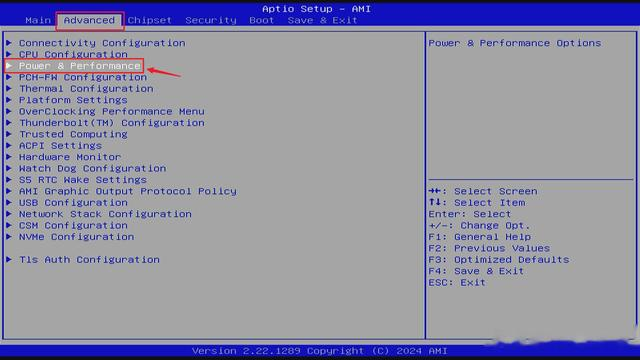Open Thunderbolt(TM) Configuration submenu
The height and width of the screenshot is (360, 640).
click(112, 123)
